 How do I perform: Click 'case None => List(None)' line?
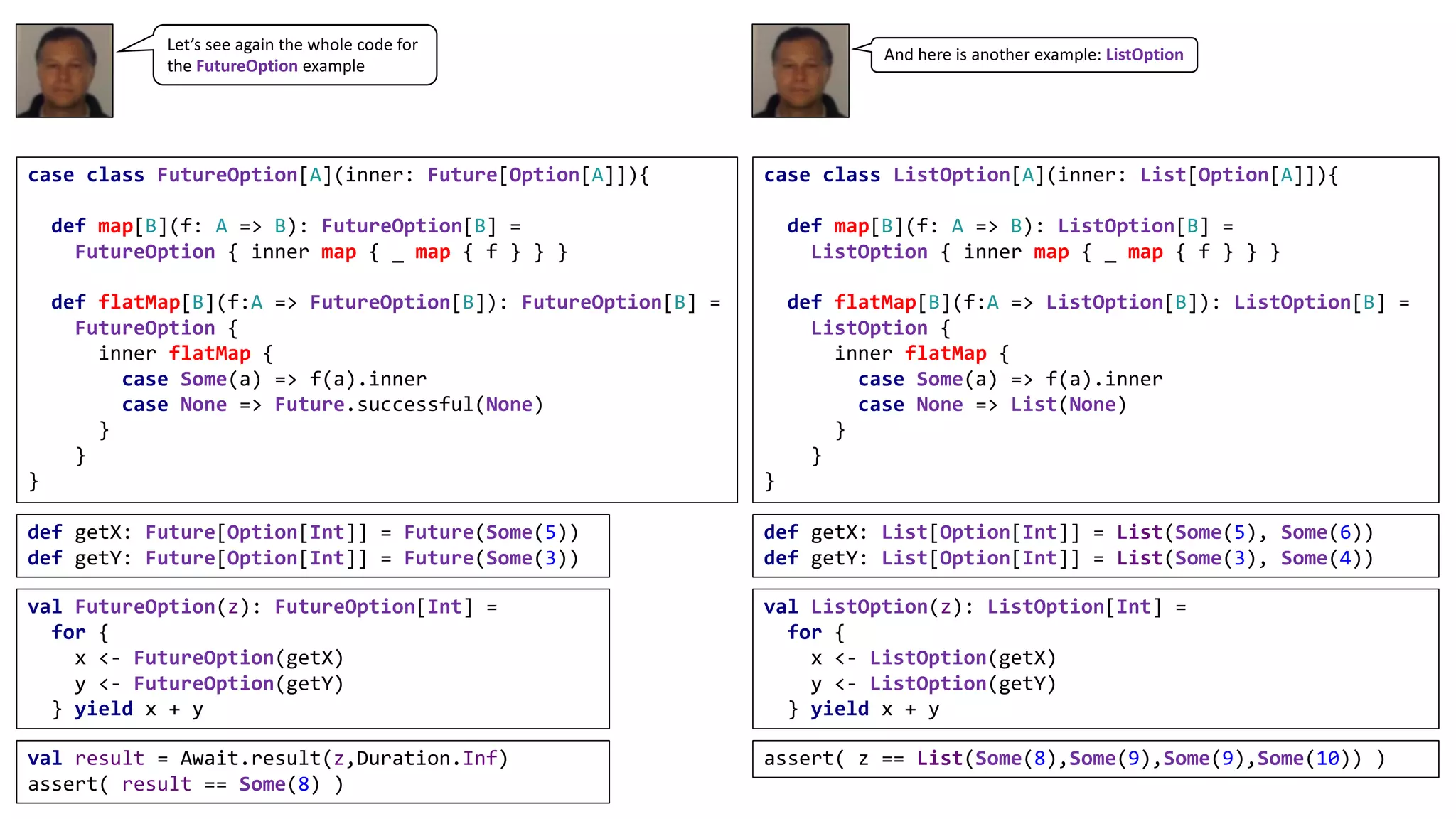click(992, 405)
